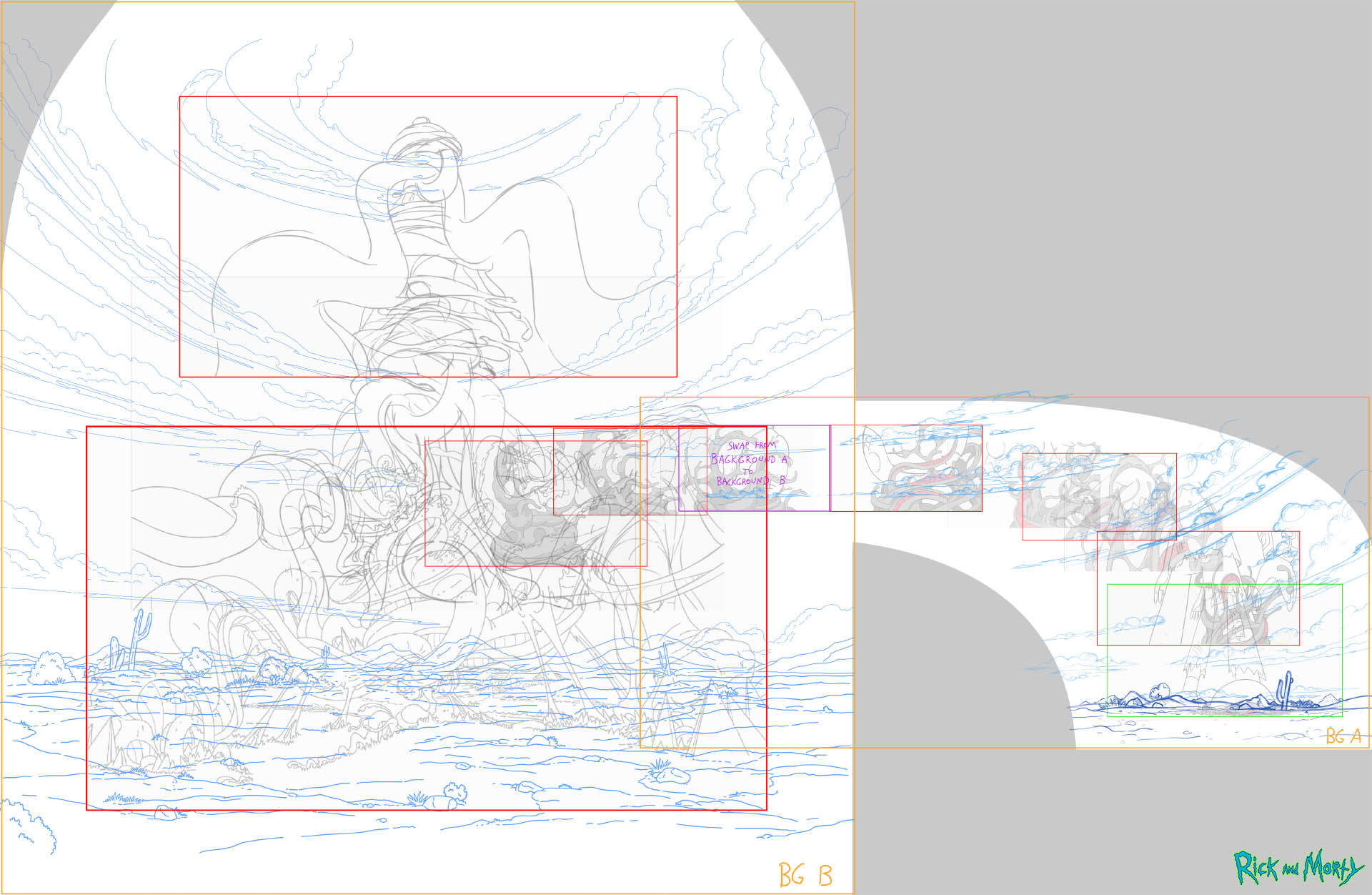Click the orange BG B label
This screenshot has width=1372, height=895.
805,875
